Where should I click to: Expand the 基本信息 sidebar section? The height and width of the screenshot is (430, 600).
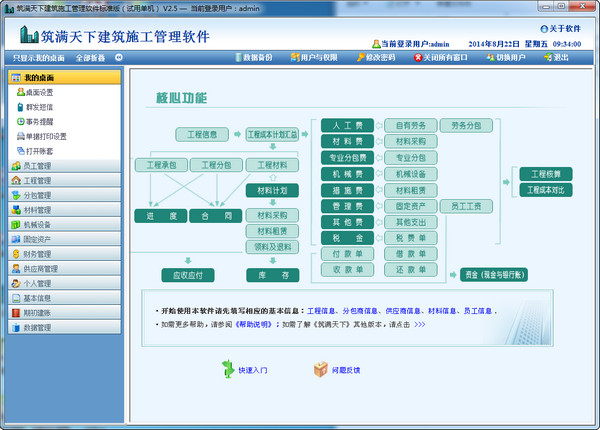point(64,298)
